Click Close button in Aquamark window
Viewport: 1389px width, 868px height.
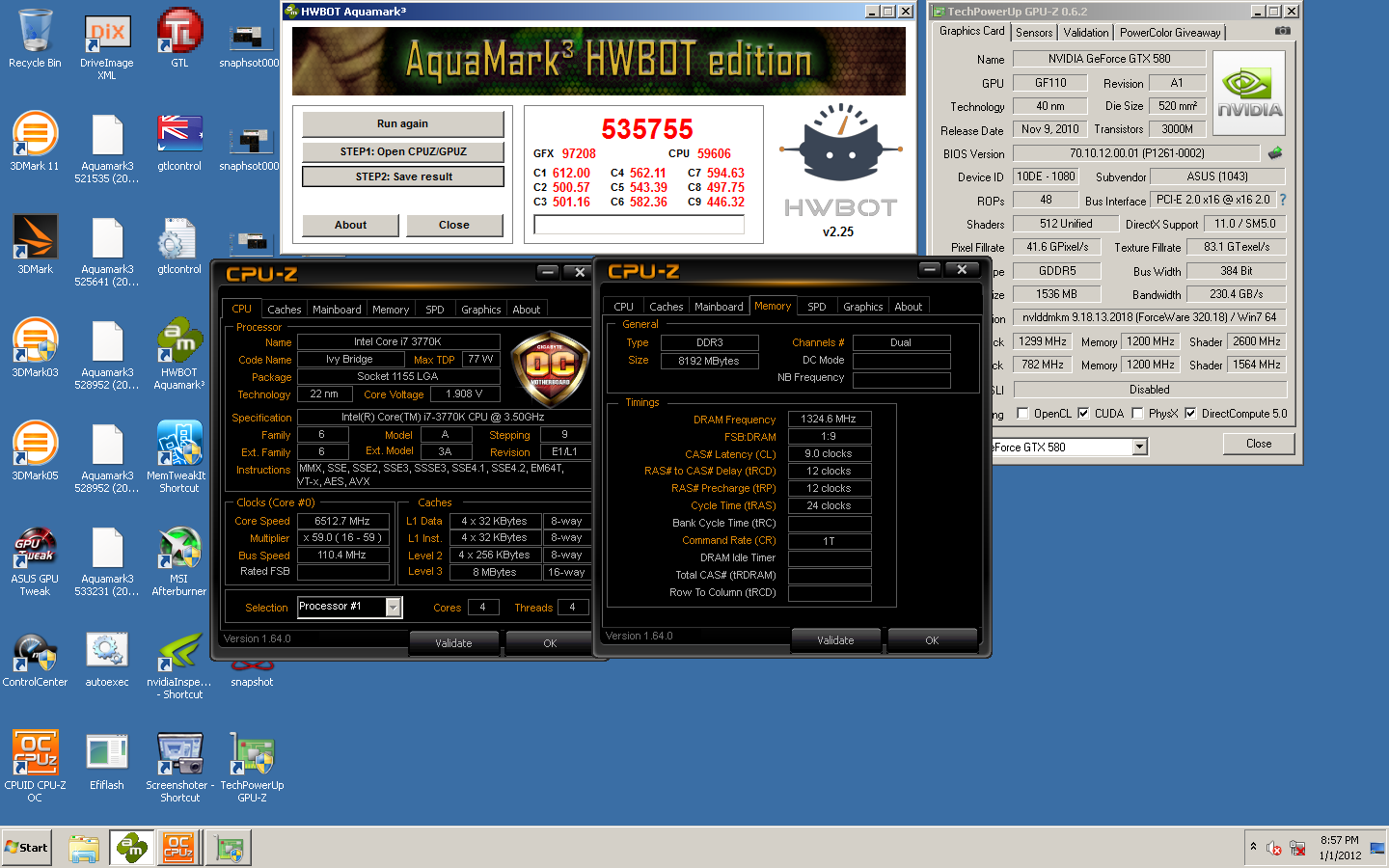[454, 225]
